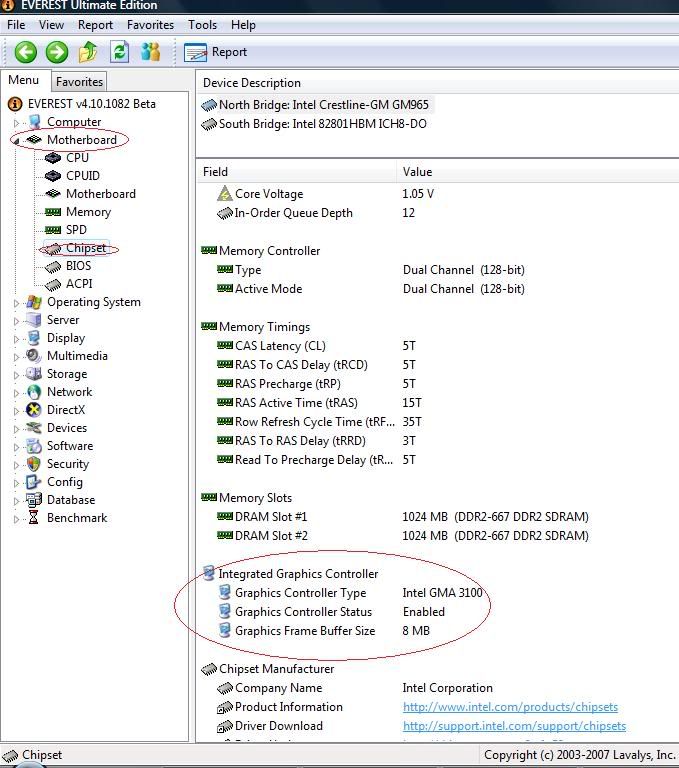Click the Operating System Windows icon
The image size is (679, 768).
[34, 302]
